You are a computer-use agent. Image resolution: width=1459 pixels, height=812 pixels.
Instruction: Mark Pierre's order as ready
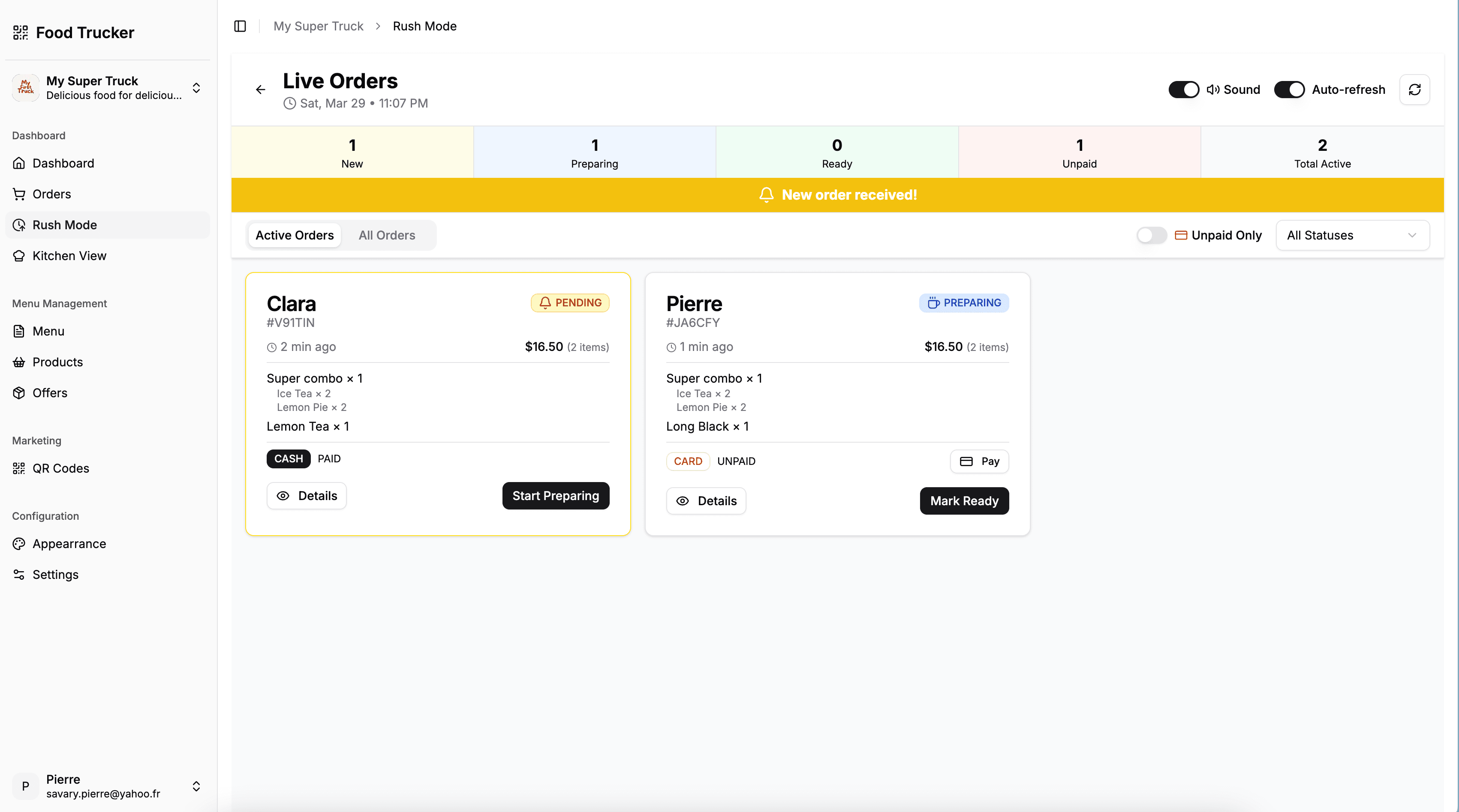click(x=964, y=500)
